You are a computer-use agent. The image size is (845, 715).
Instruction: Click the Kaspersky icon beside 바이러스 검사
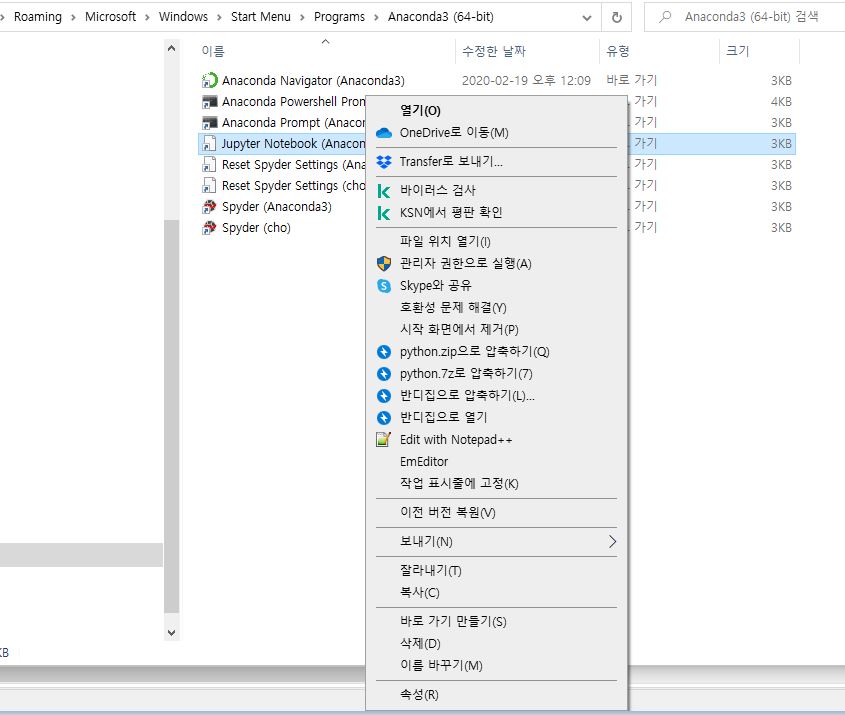[384, 191]
